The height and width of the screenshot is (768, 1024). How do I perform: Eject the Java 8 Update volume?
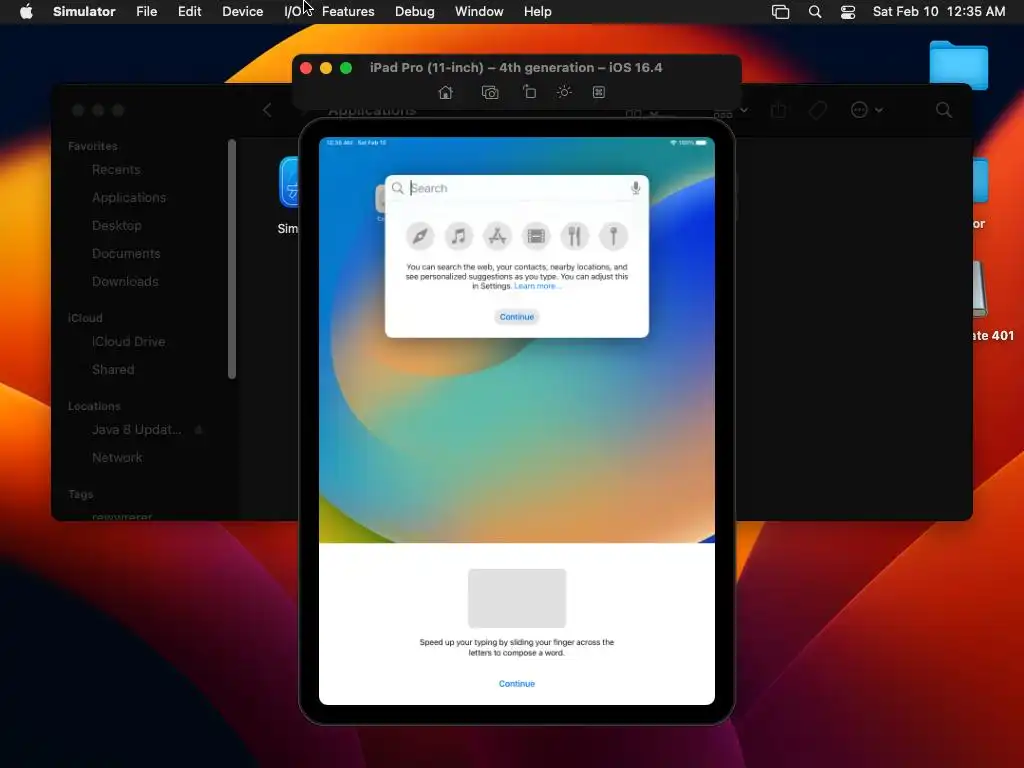coord(199,430)
